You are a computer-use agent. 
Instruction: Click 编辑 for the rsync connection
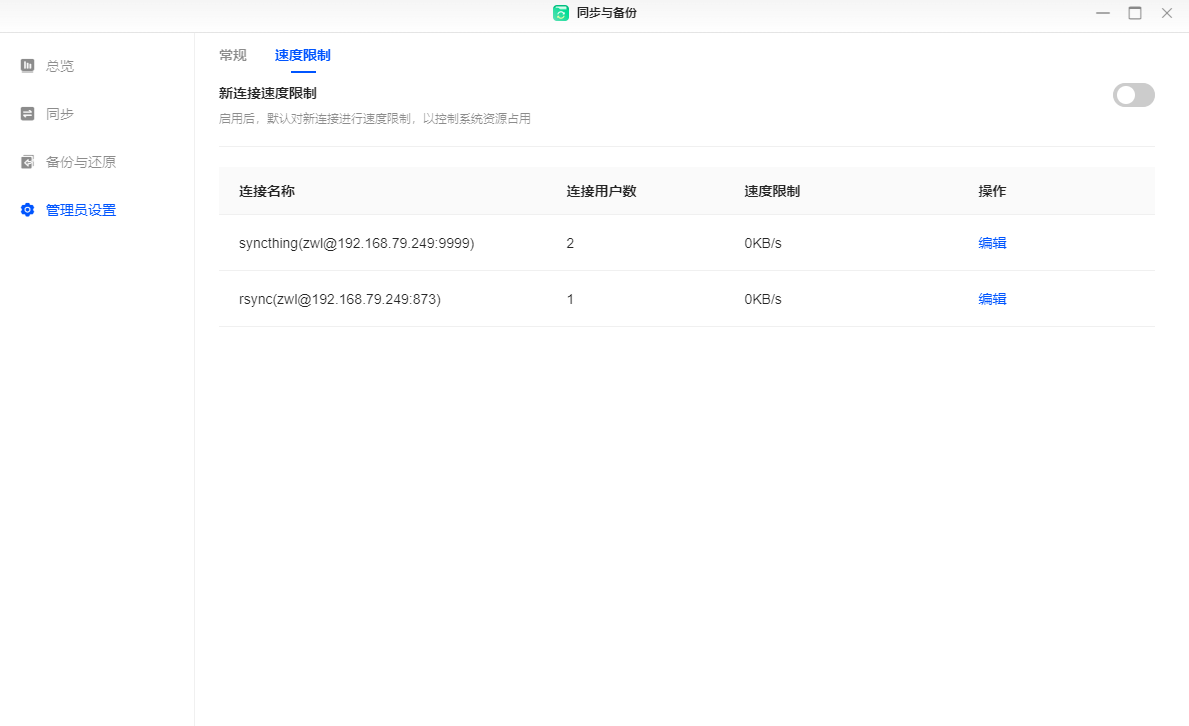coord(992,299)
